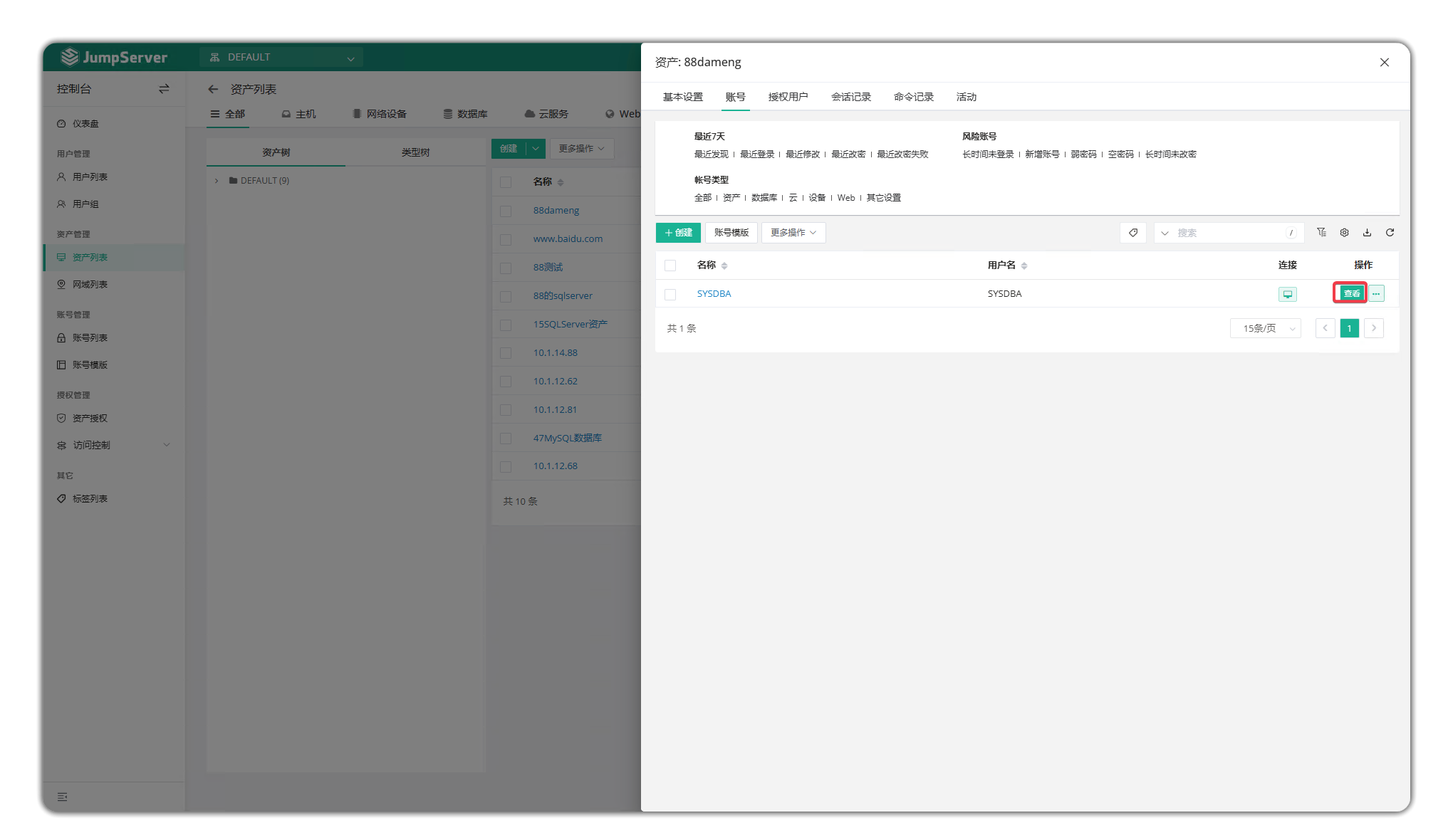Refresh the account list
Viewport: 1453px width, 840px height.
pyautogui.click(x=1390, y=233)
